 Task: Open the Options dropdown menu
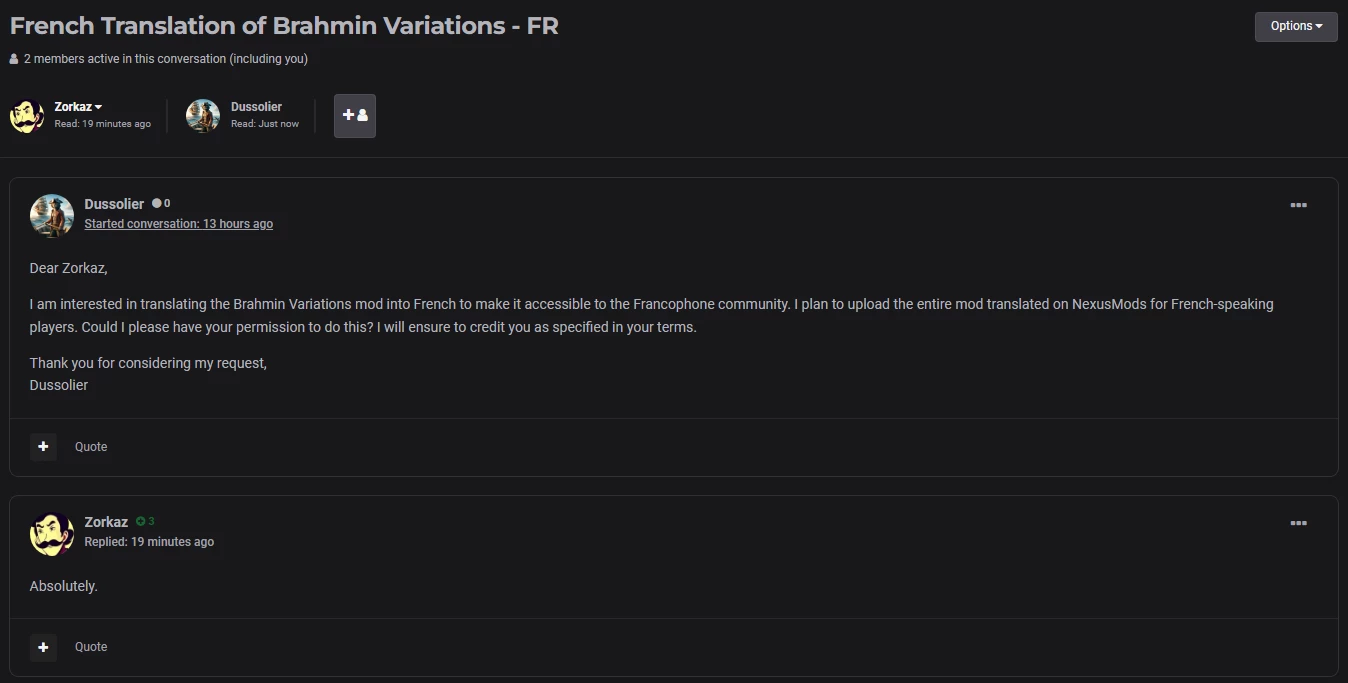[x=1296, y=26]
